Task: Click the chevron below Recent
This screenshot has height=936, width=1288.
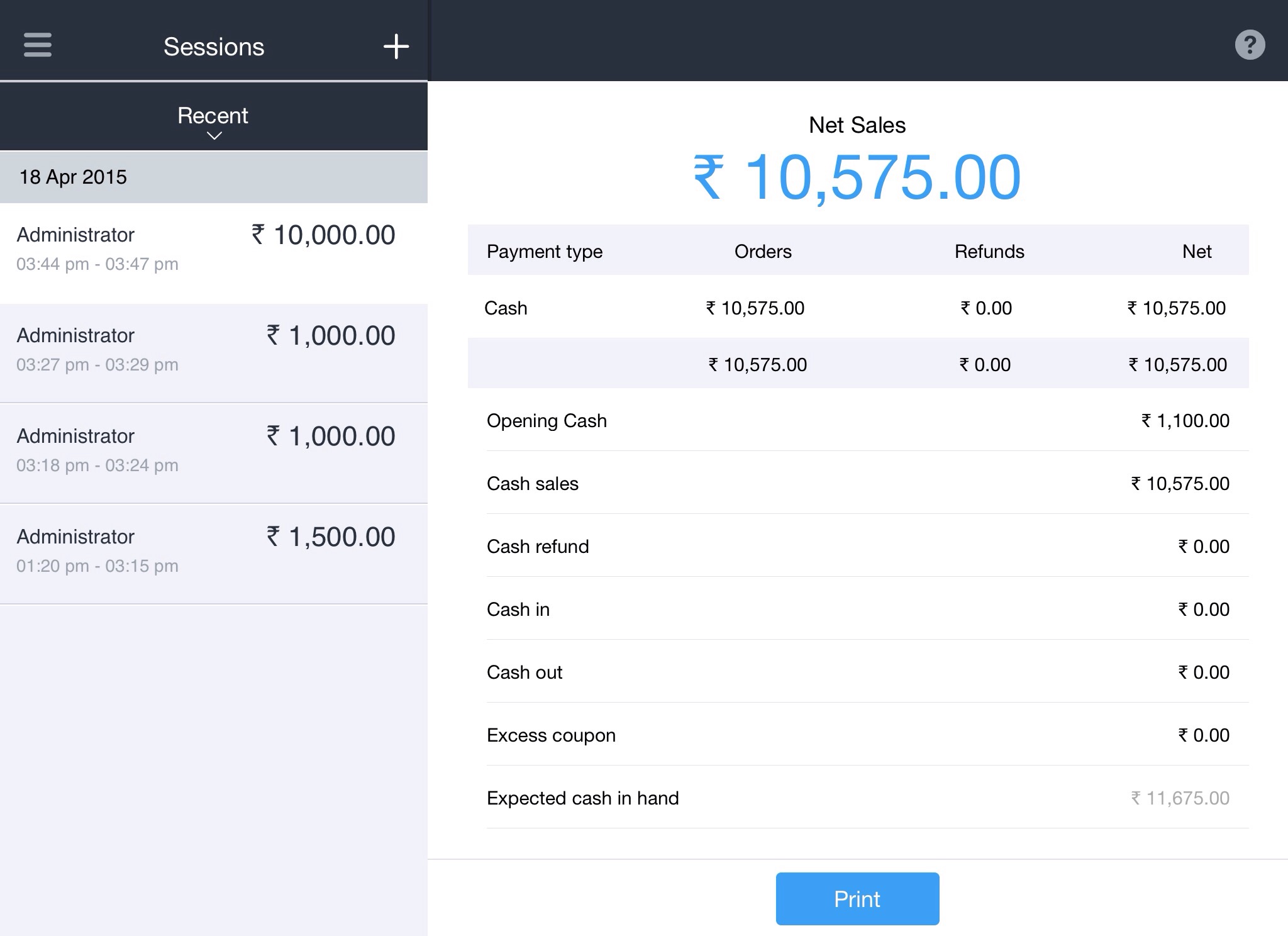Action: (x=214, y=136)
